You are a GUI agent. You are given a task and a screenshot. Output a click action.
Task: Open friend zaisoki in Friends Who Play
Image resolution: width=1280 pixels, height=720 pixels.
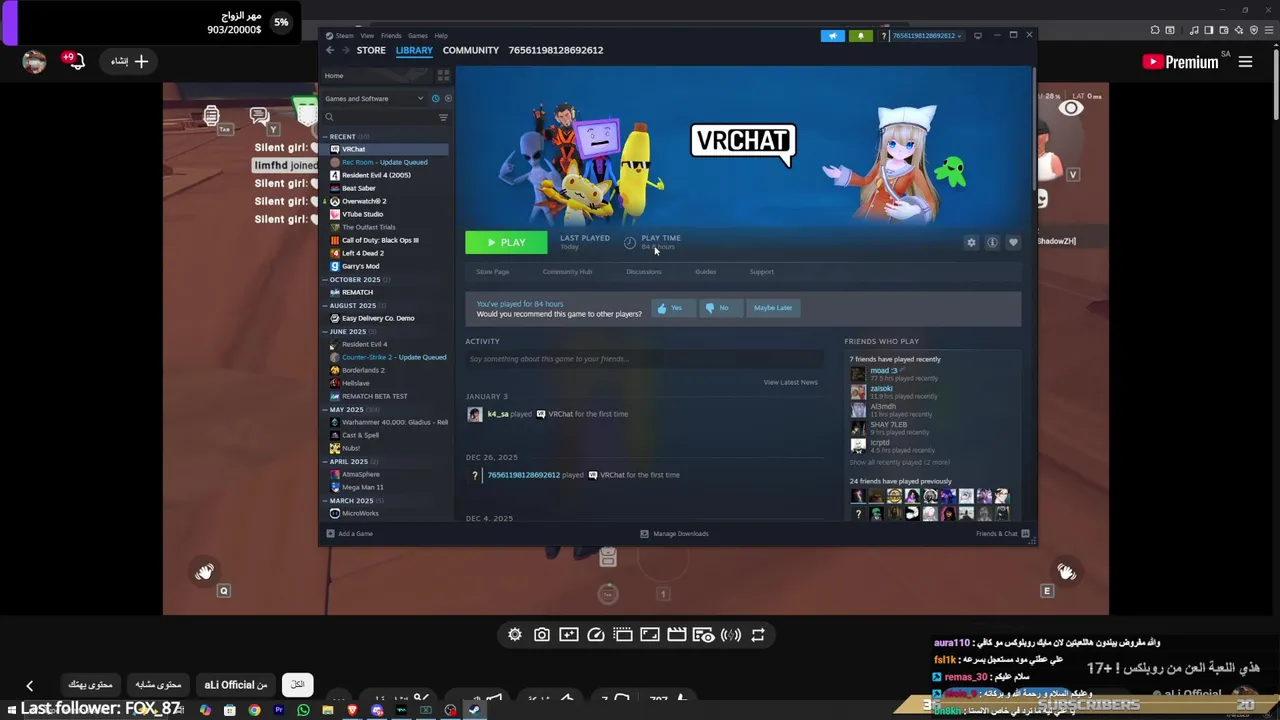point(881,389)
